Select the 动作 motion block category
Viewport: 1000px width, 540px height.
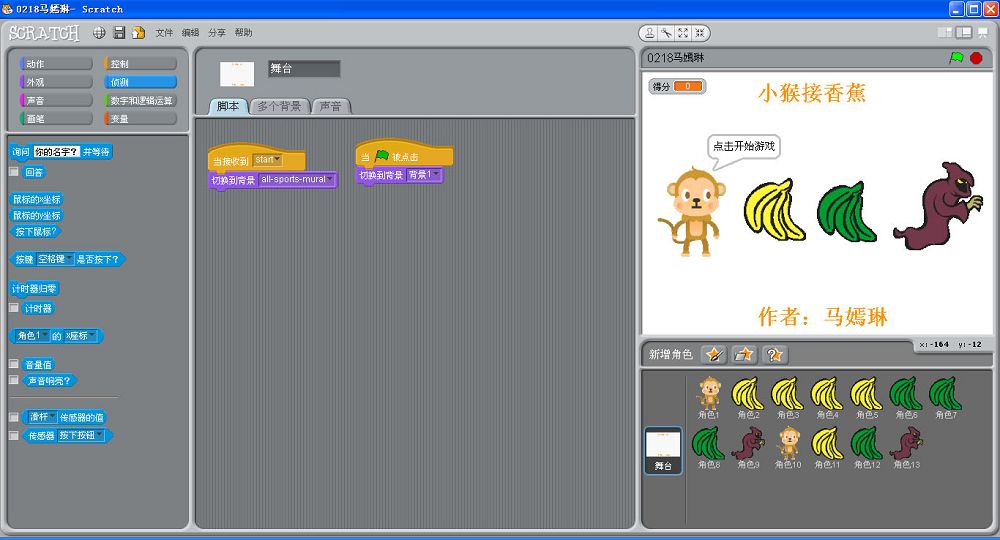tap(56, 64)
